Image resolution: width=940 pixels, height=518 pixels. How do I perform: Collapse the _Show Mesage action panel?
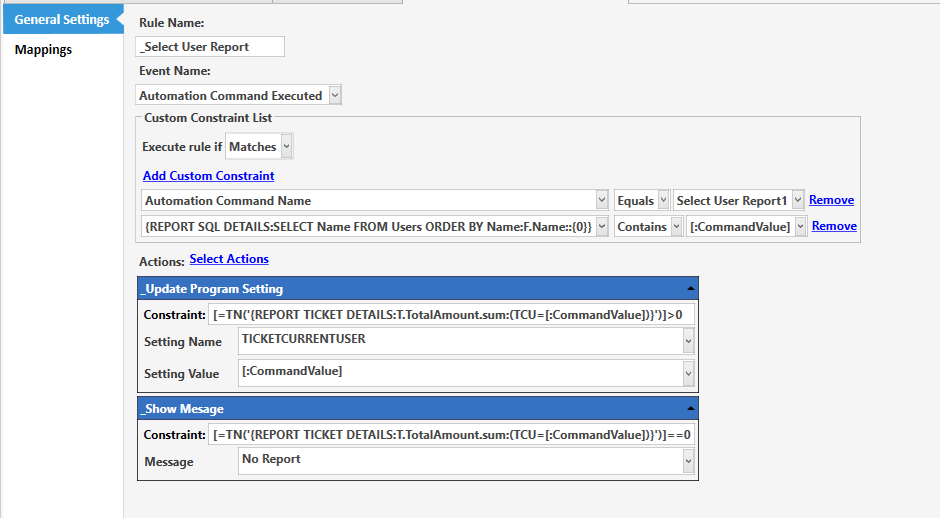pyautogui.click(x=692, y=409)
